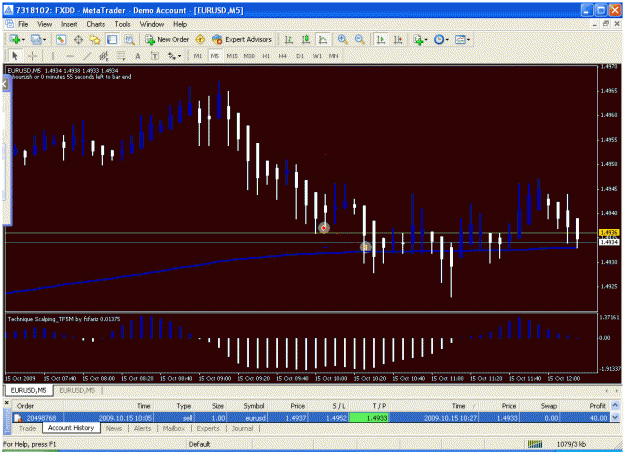
Task: Switch to the Trade terminal tab
Action: point(28,428)
